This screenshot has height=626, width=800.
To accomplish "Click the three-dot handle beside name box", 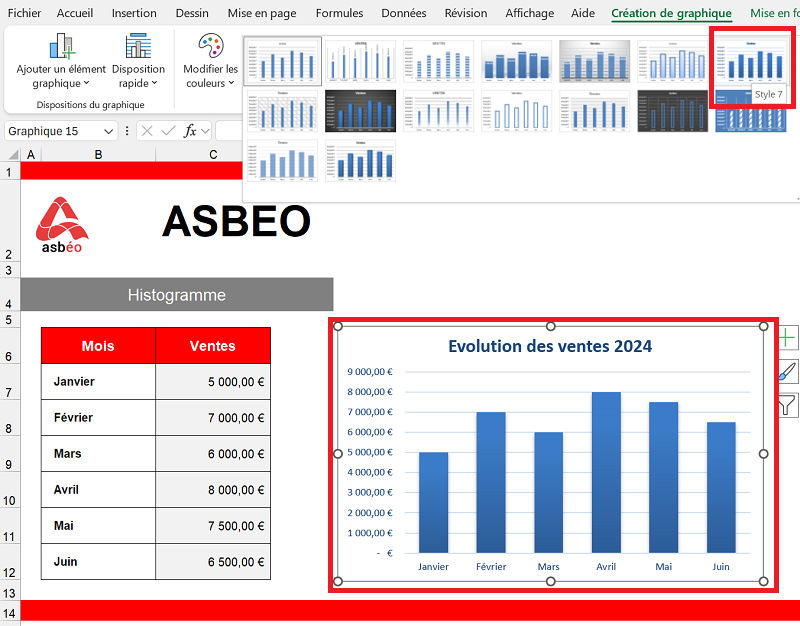I will point(127,132).
